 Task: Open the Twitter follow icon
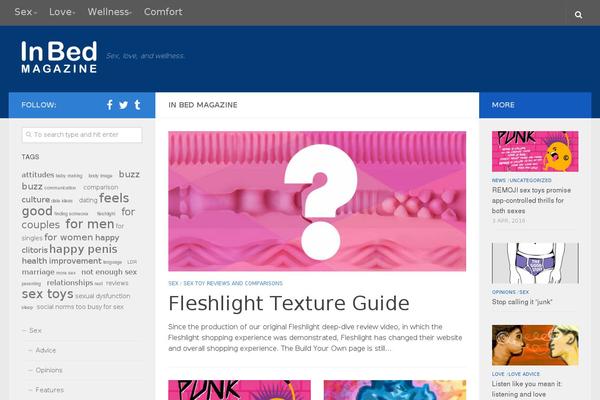coord(123,105)
